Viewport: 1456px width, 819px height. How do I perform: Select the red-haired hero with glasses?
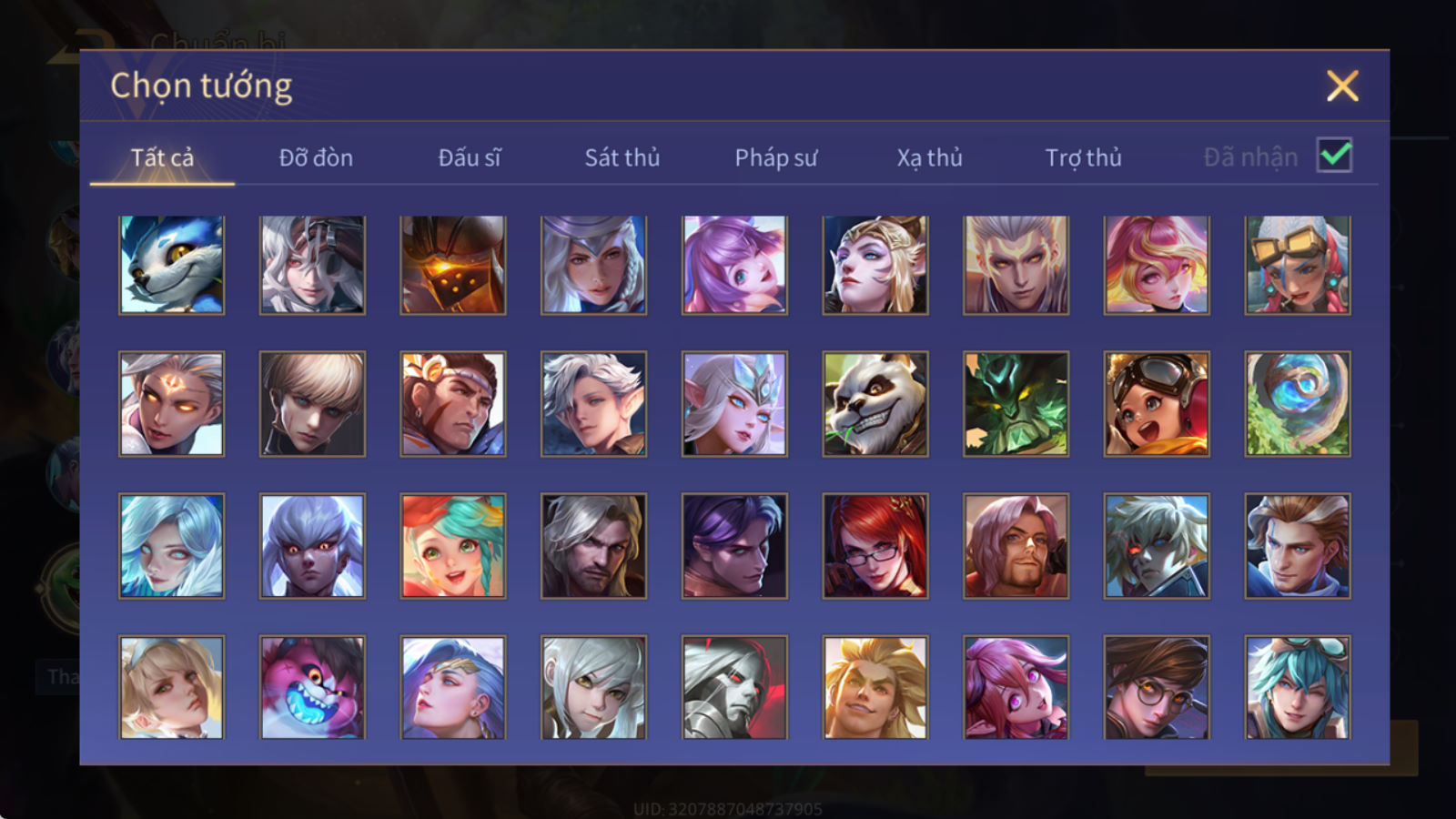(875, 546)
